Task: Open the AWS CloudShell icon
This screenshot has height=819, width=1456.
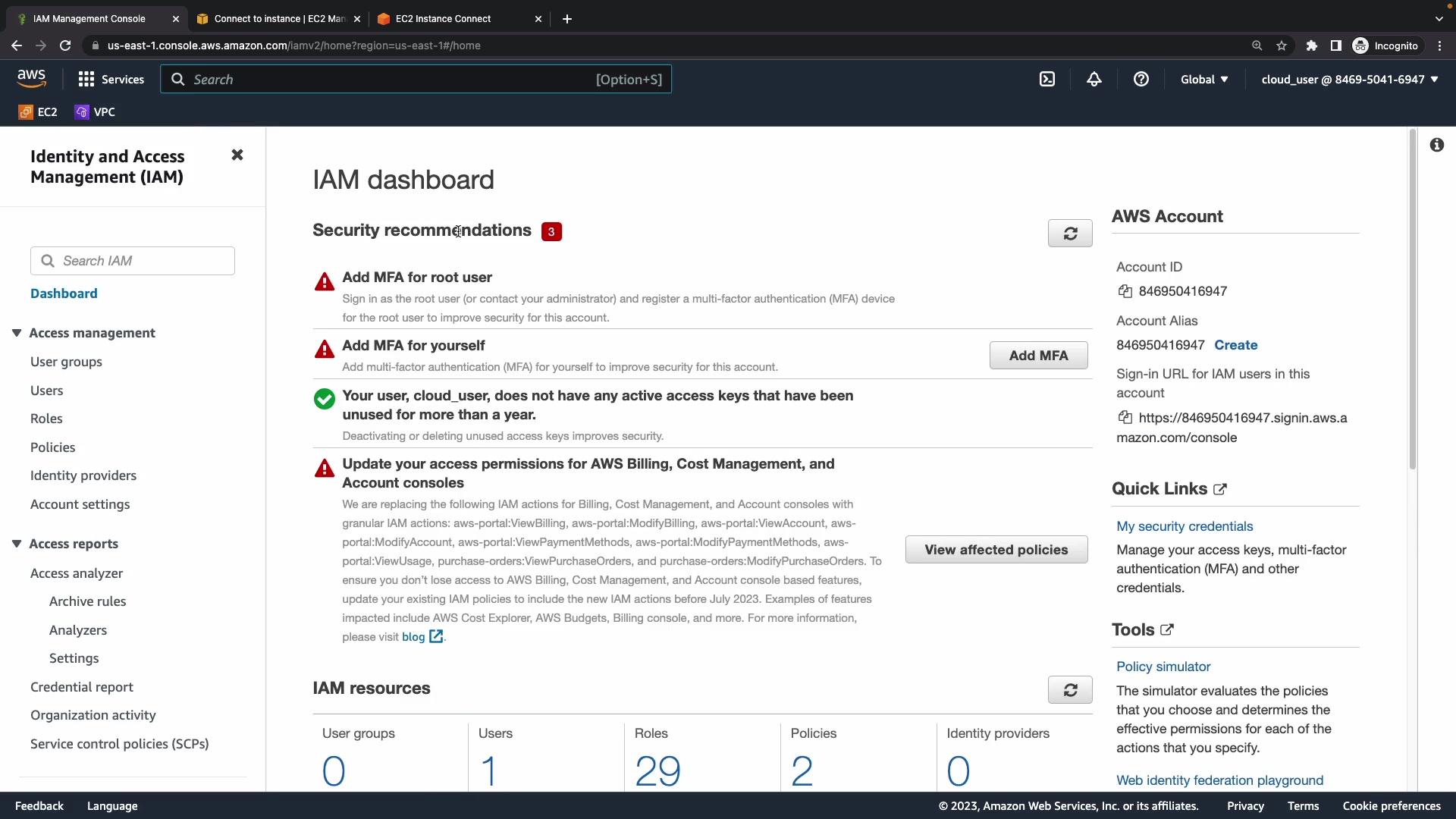Action: [x=1047, y=80]
